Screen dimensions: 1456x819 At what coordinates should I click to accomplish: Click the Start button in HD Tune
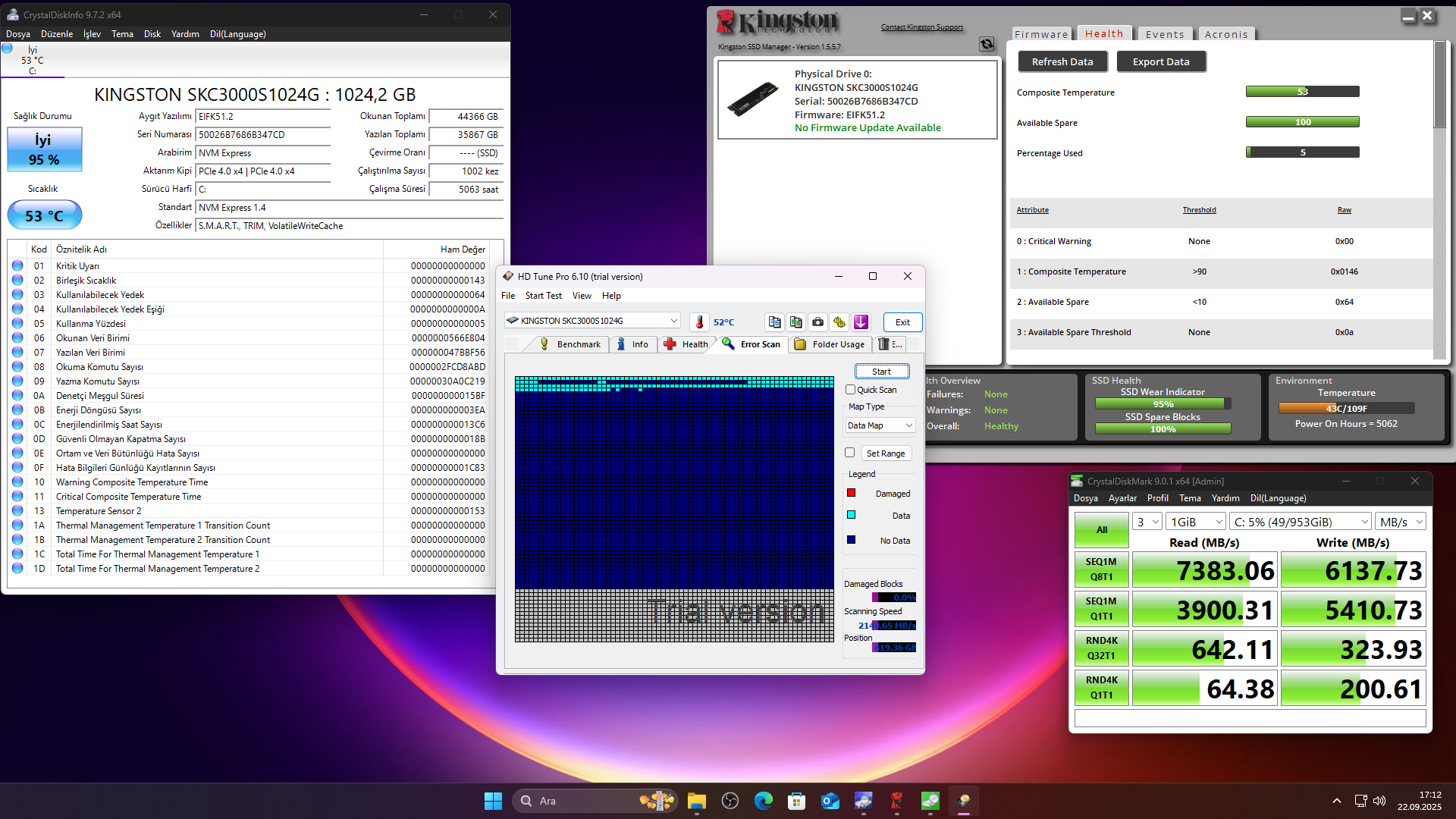pyautogui.click(x=881, y=372)
